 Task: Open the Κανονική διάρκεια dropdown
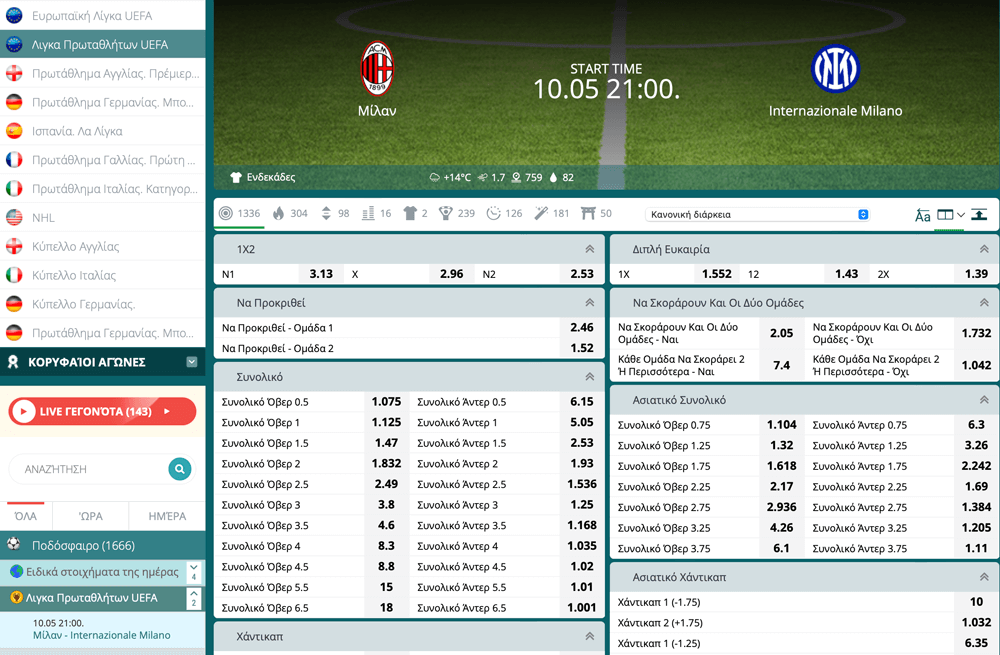pyautogui.click(x=758, y=214)
